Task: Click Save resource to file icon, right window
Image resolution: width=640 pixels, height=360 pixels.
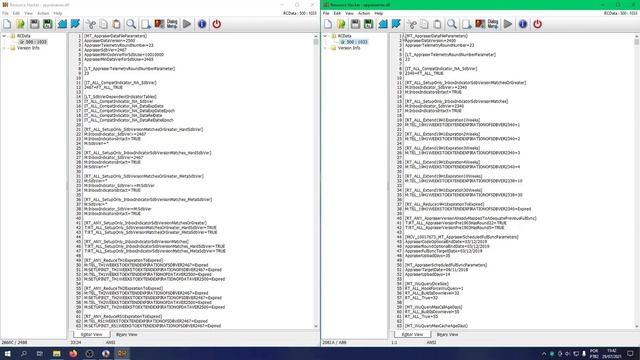Action: [x=396, y=24]
